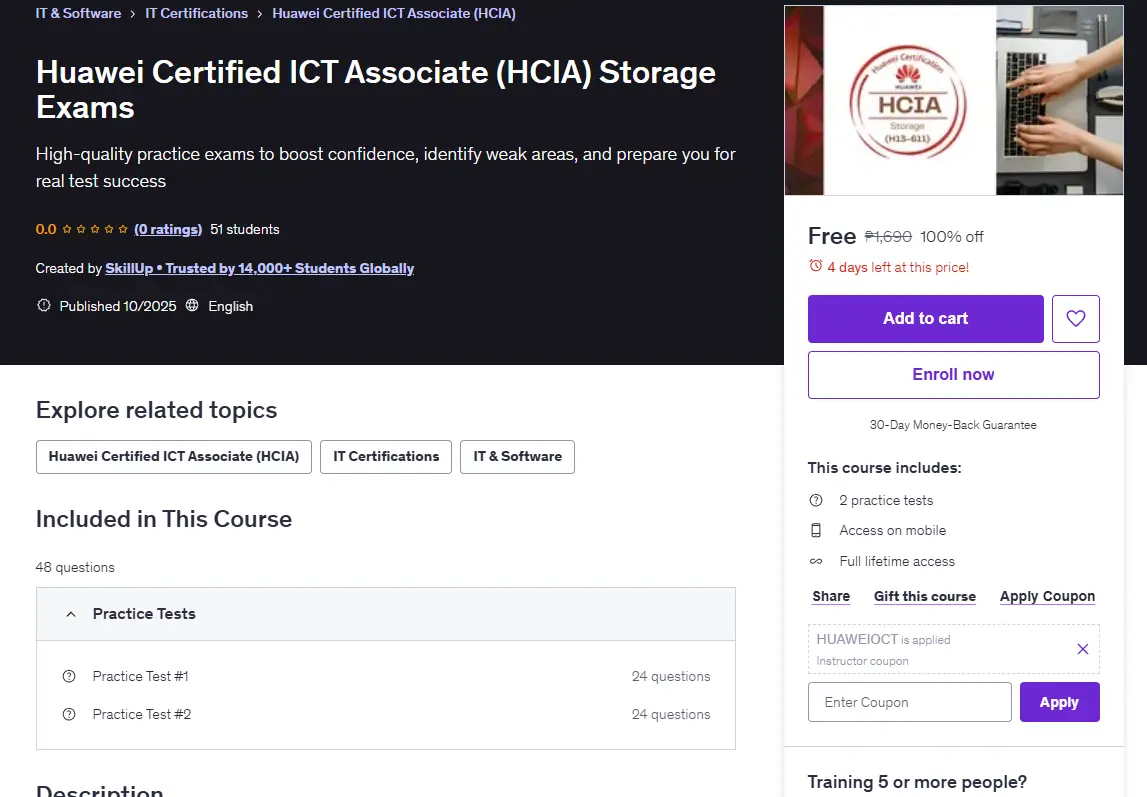This screenshot has width=1147, height=797.
Task: View the (0 ratings) link
Action: pyautogui.click(x=168, y=230)
